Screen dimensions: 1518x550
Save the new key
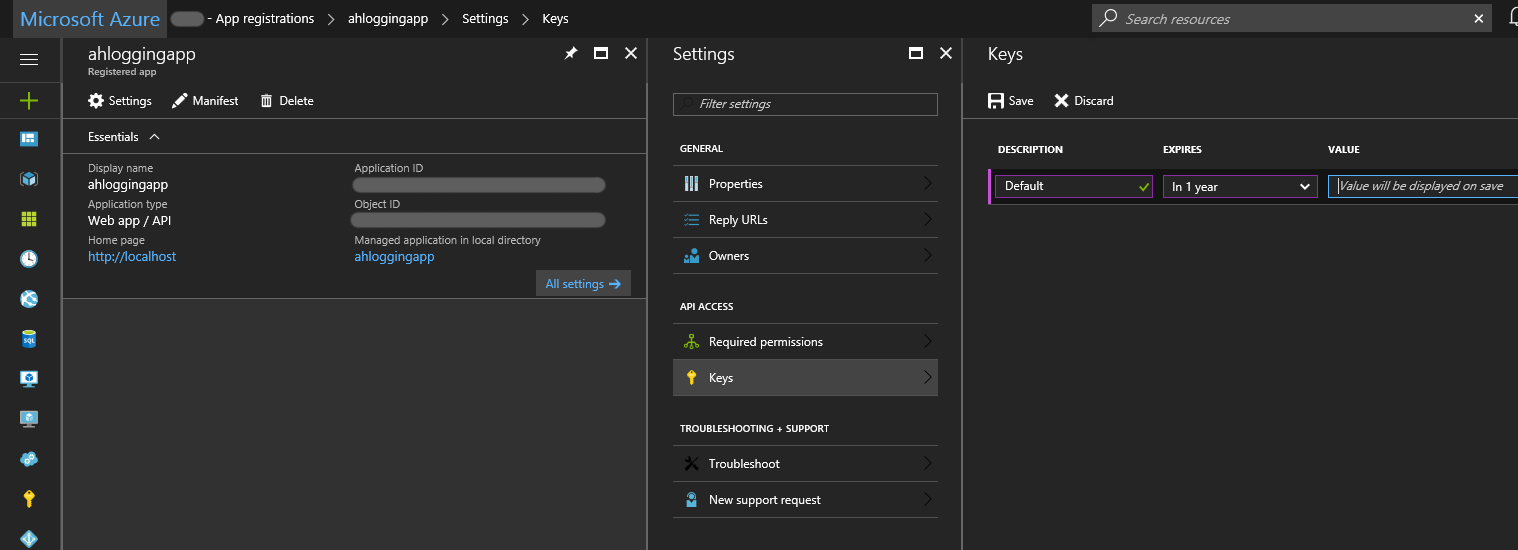(1011, 100)
